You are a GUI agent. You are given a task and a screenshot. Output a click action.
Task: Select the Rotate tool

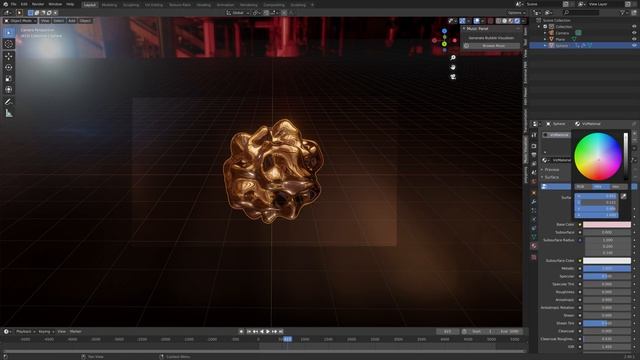pyautogui.click(x=9, y=67)
